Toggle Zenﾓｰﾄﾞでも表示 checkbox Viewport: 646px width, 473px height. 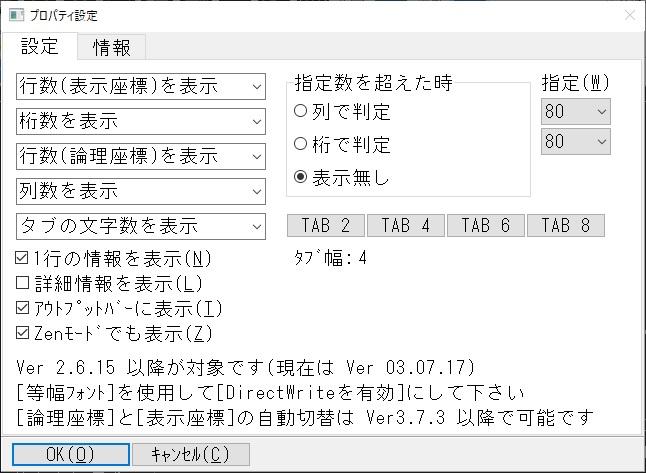(23, 333)
